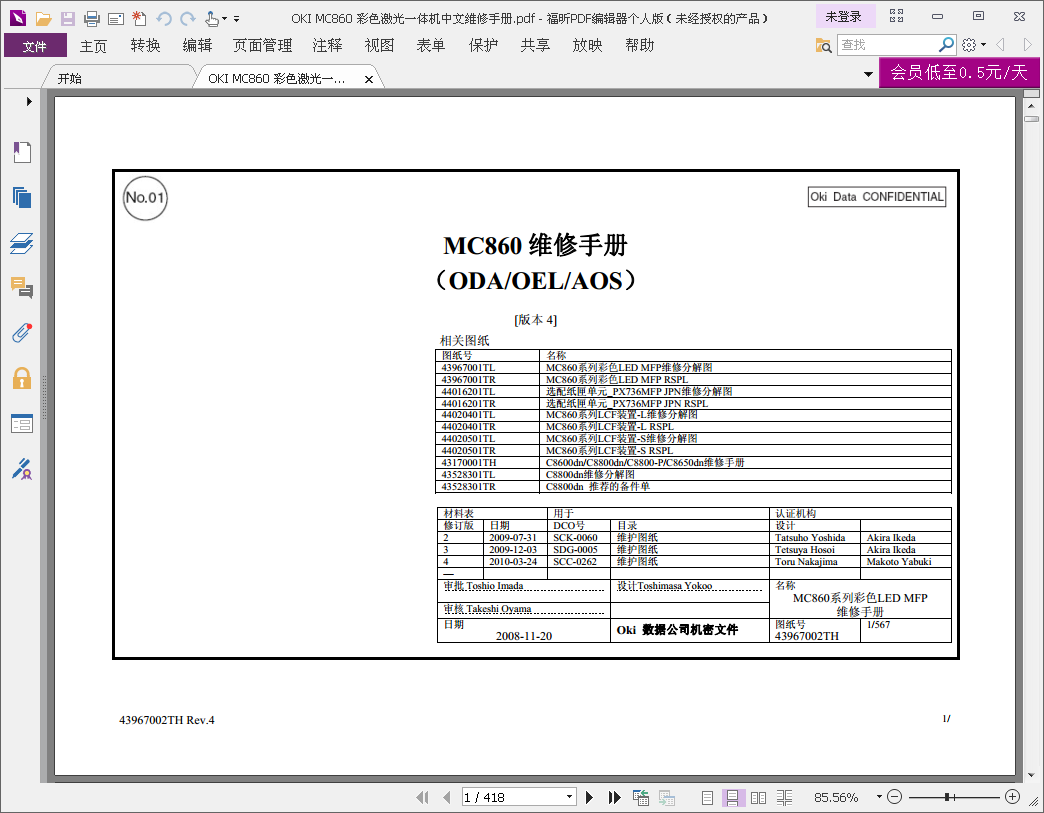Click the 未登录 login button
Image resolution: width=1044 pixels, height=813 pixels.
[x=843, y=17]
